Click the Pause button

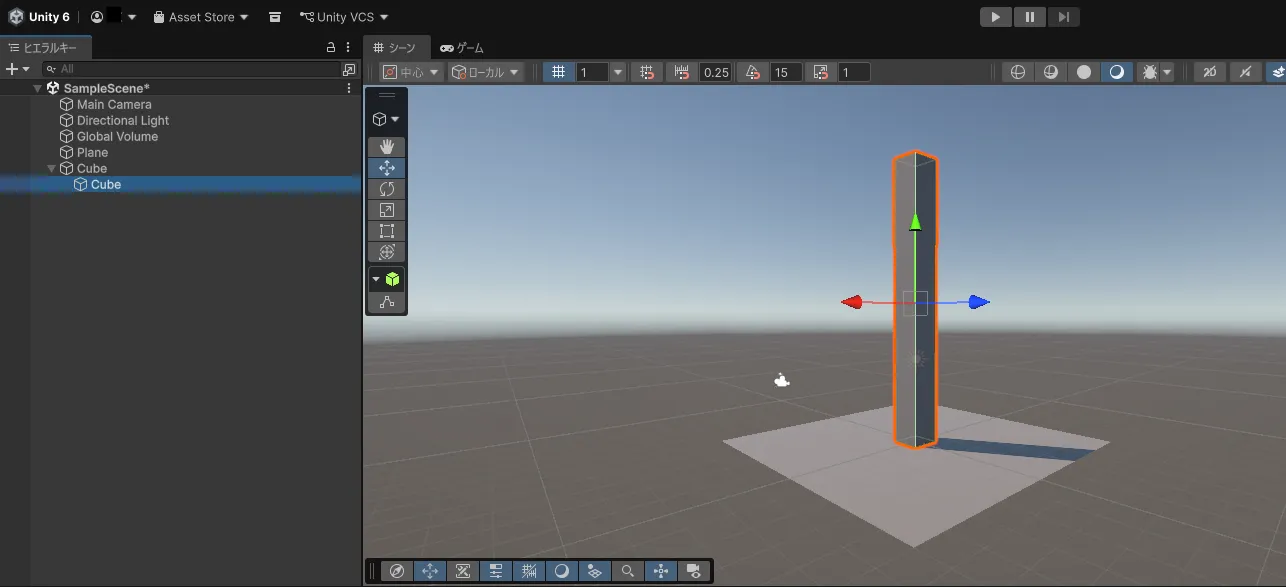coord(1029,17)
